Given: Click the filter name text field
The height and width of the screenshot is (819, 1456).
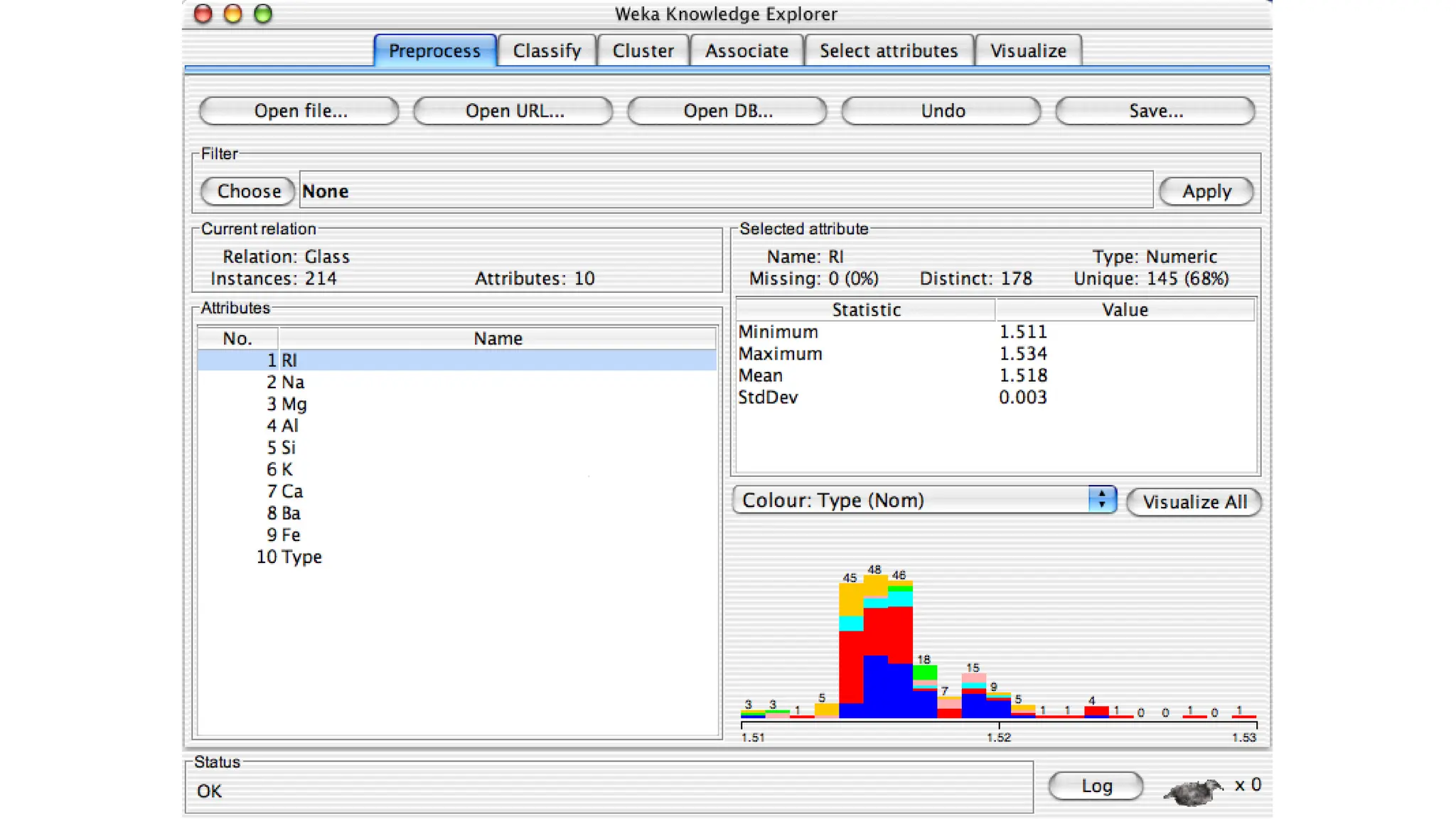Looking at the screenshot, I should click(725, 191).
